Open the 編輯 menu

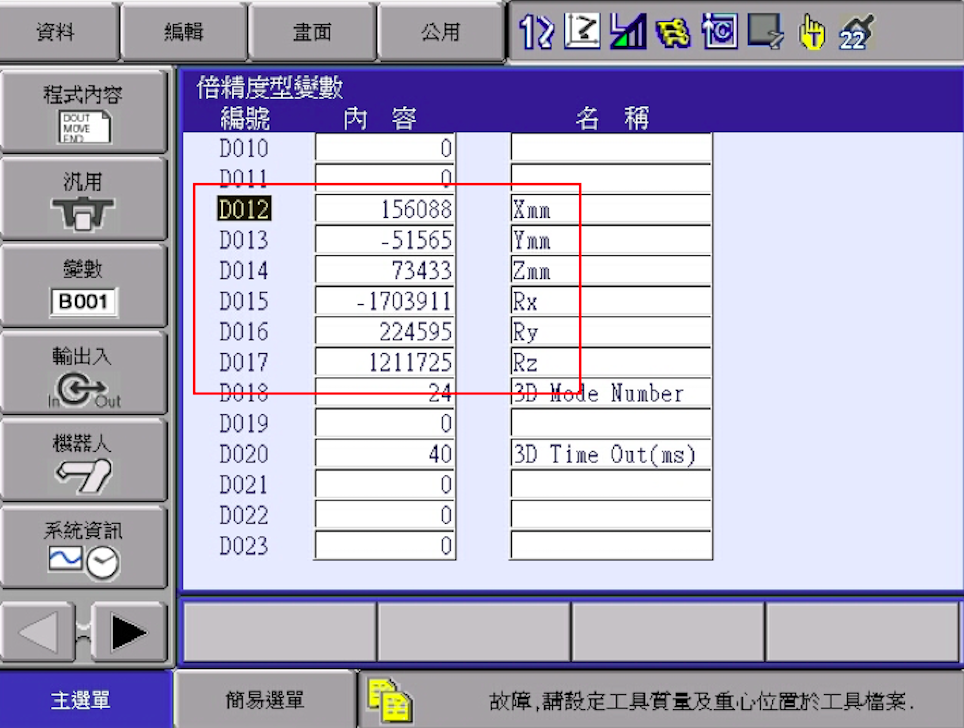[181, 31]
